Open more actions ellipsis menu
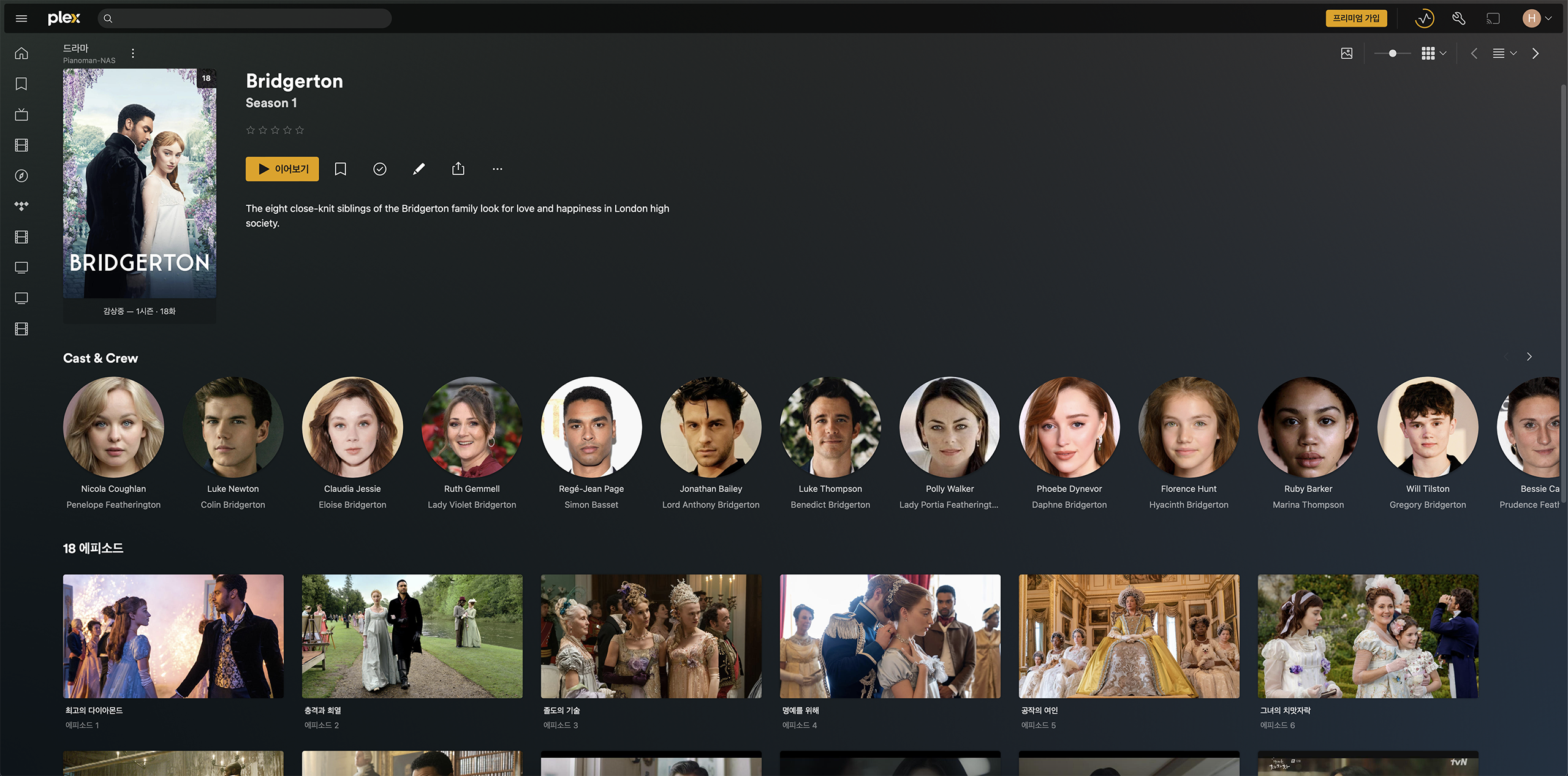This screenshot has width=1568, height=776. [498, 169]
